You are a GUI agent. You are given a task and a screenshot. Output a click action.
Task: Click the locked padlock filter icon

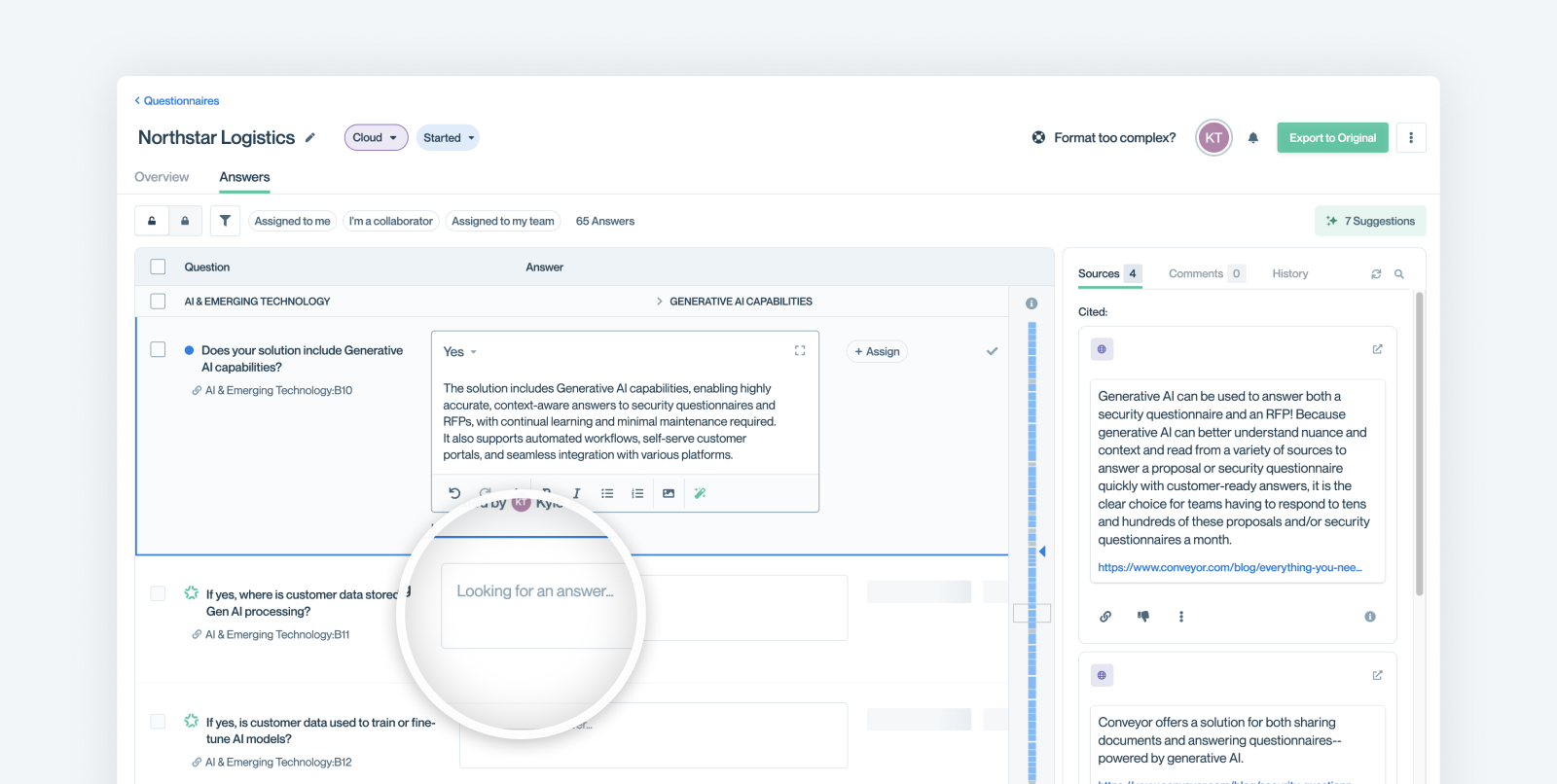point(185,221)
